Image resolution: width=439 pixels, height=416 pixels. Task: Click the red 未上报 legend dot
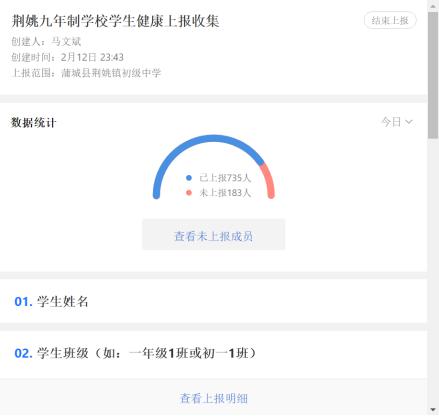(189, 193)
